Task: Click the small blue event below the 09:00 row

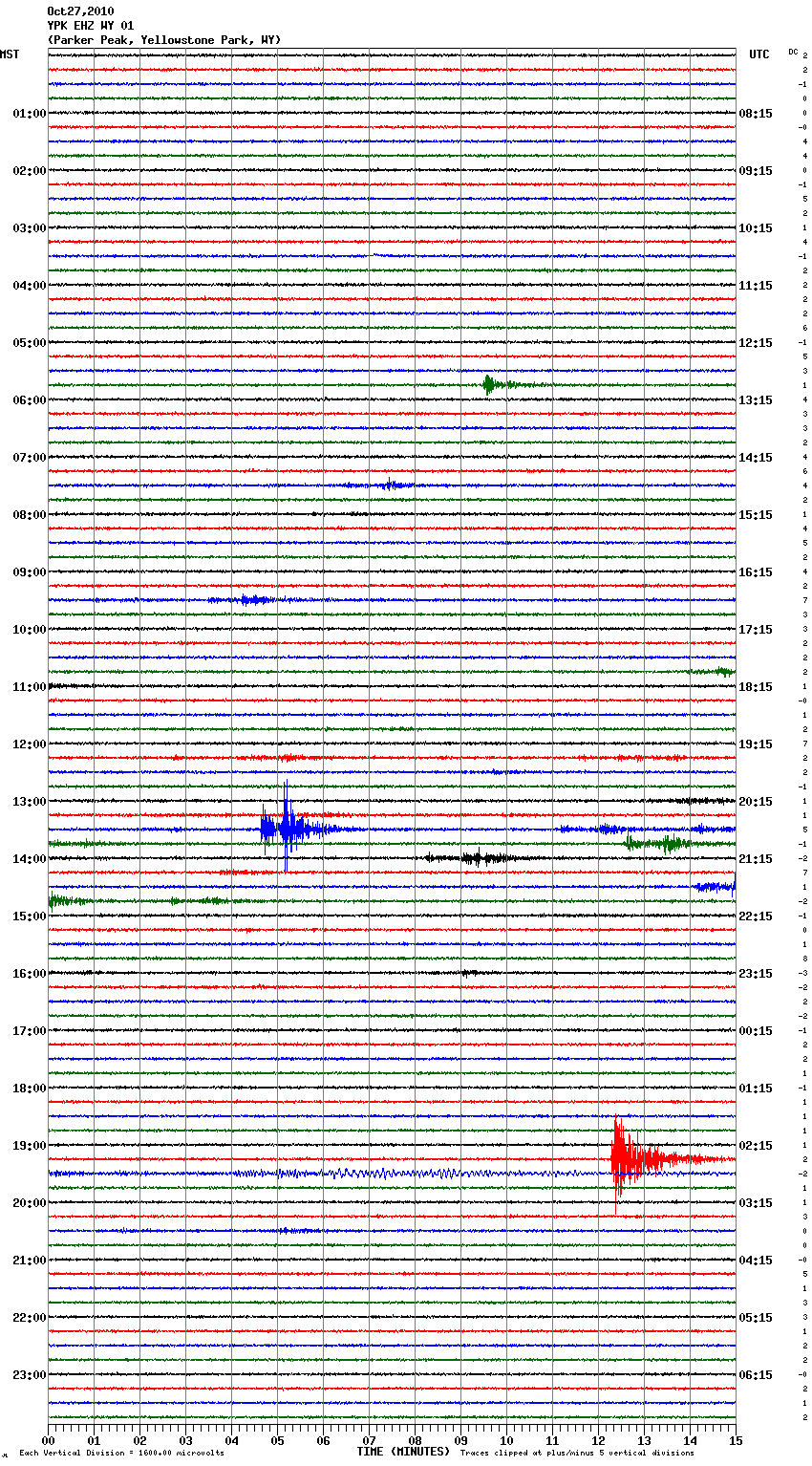Action: click(250, 600)
